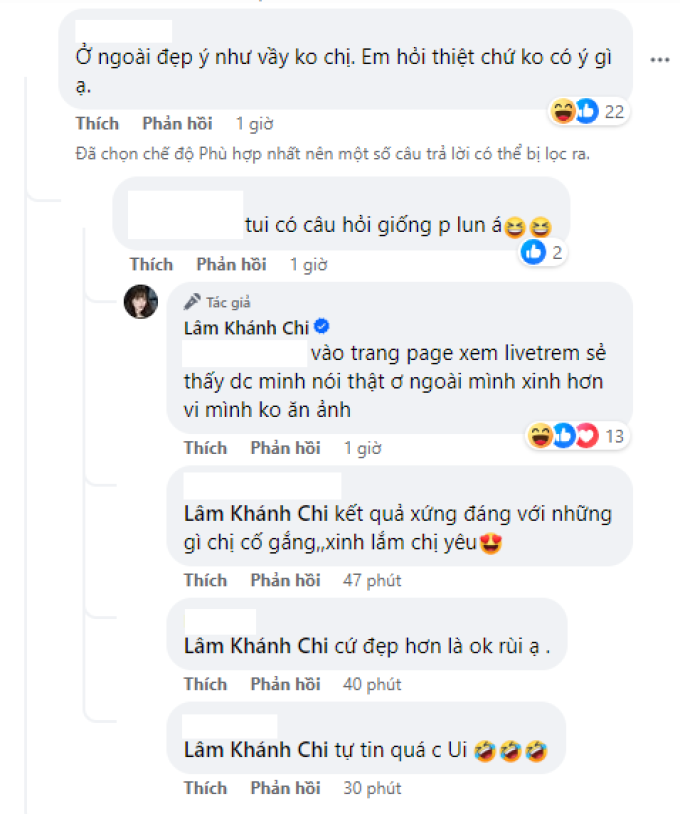Click the like reaction count of 2
The height and width of the screenshot is (814, 680).
tap(542, 253)
